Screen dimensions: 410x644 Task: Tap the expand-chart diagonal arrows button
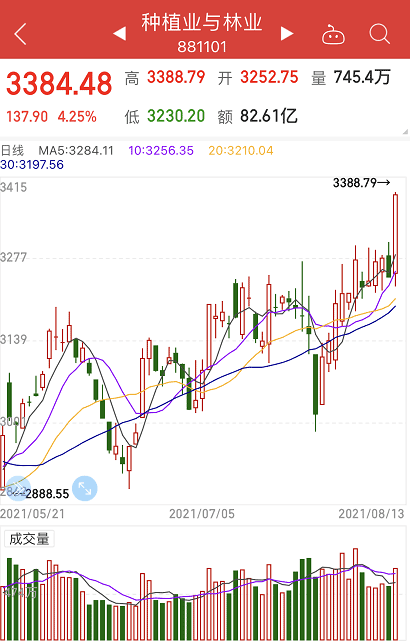point(85,488)
